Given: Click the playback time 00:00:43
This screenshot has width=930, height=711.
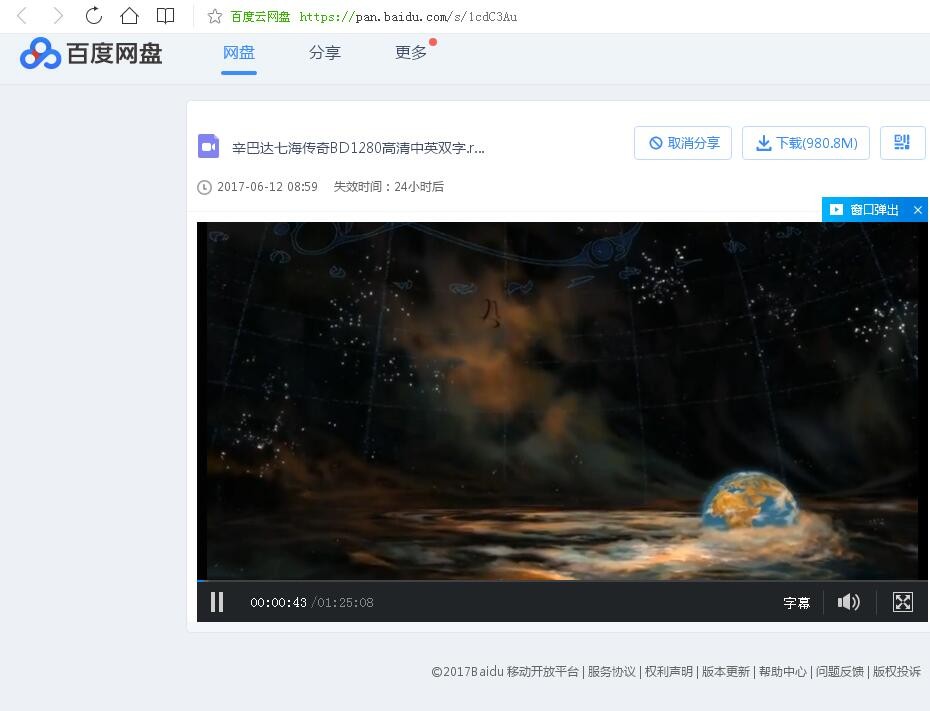Looking at the screenshot, I should click(x=278, y=603).
